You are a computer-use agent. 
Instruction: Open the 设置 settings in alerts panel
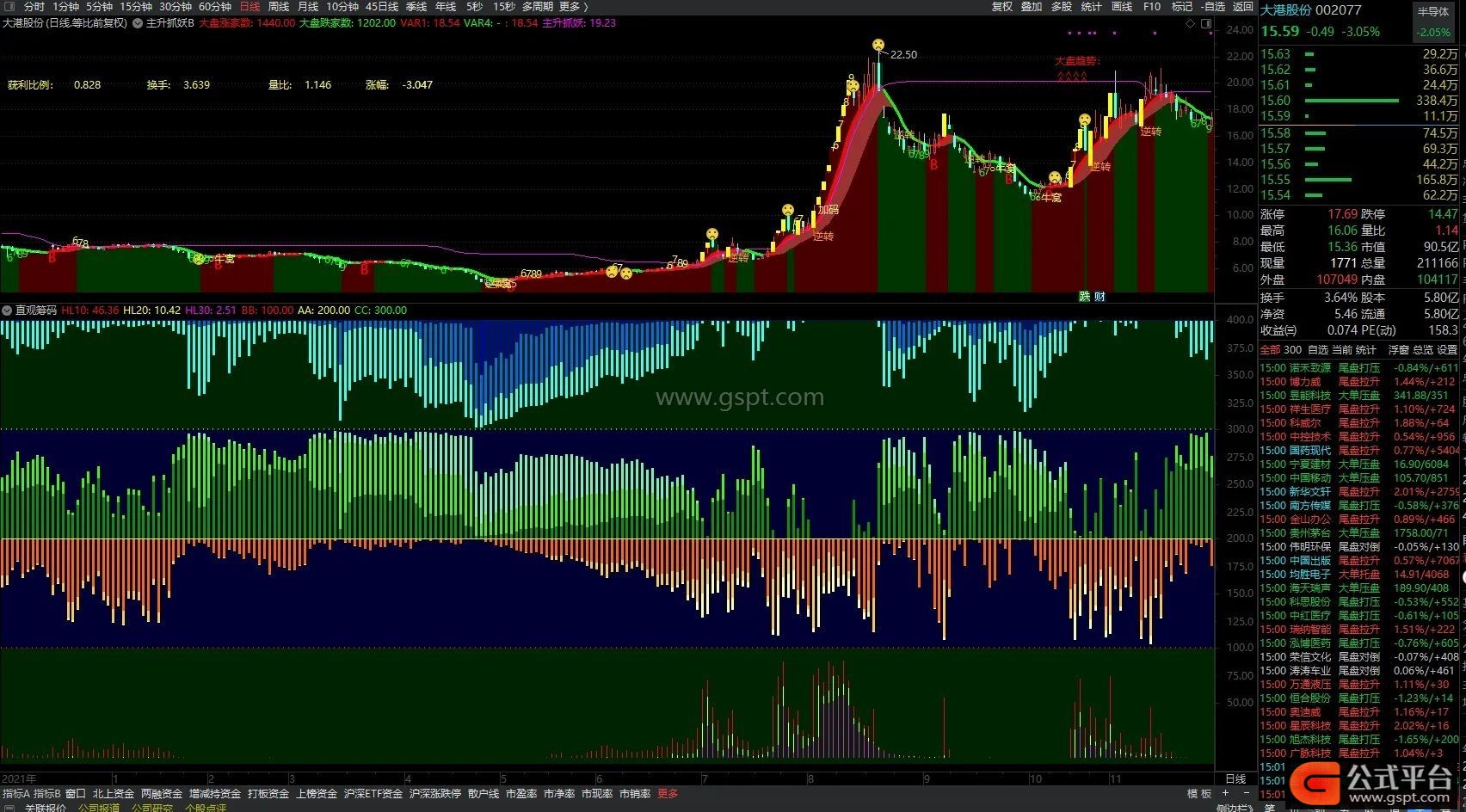pyautogui.click(x=1448, y=350)
